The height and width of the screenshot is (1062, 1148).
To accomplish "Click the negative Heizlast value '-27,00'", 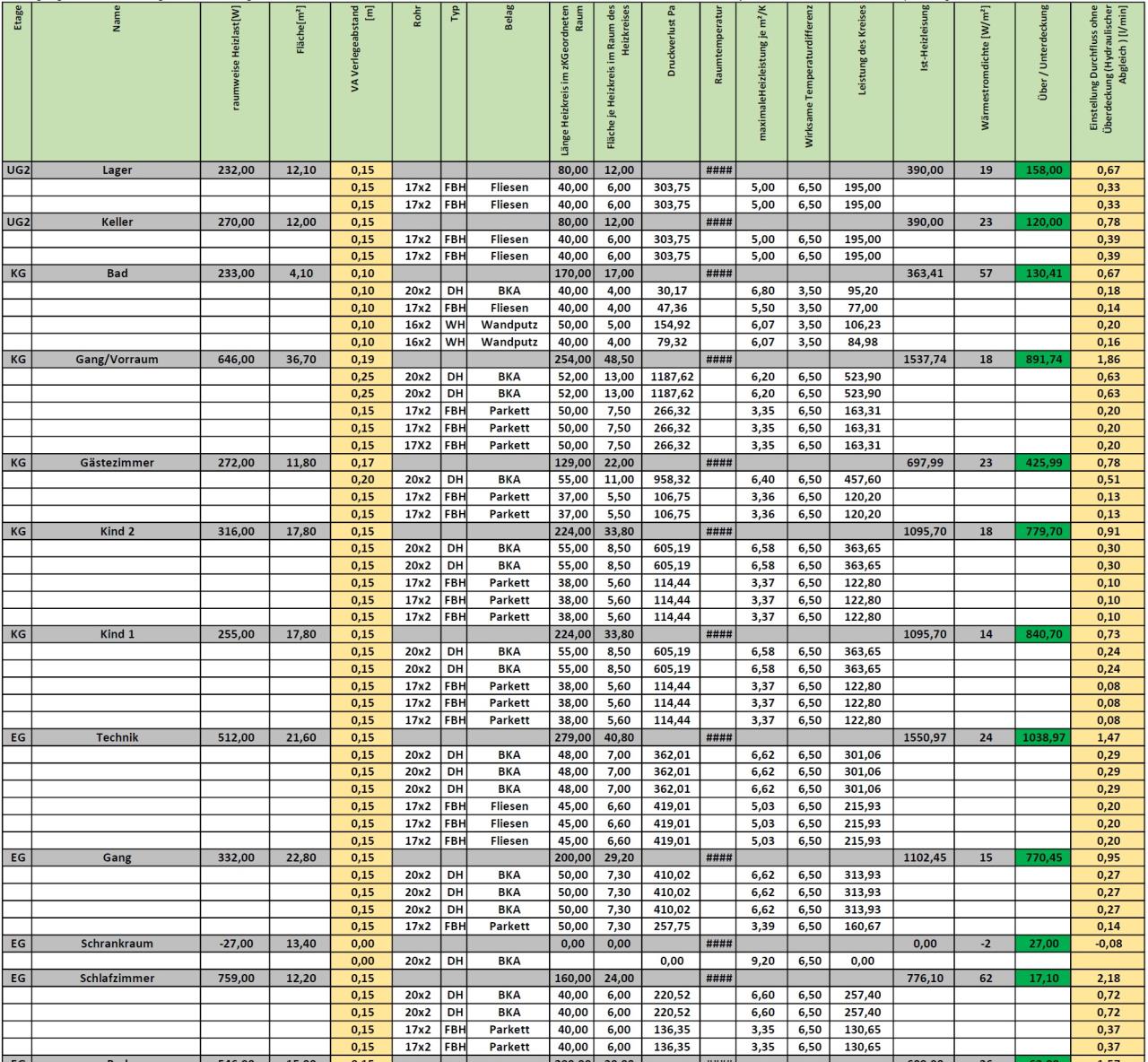I will (x=236, y=944).
